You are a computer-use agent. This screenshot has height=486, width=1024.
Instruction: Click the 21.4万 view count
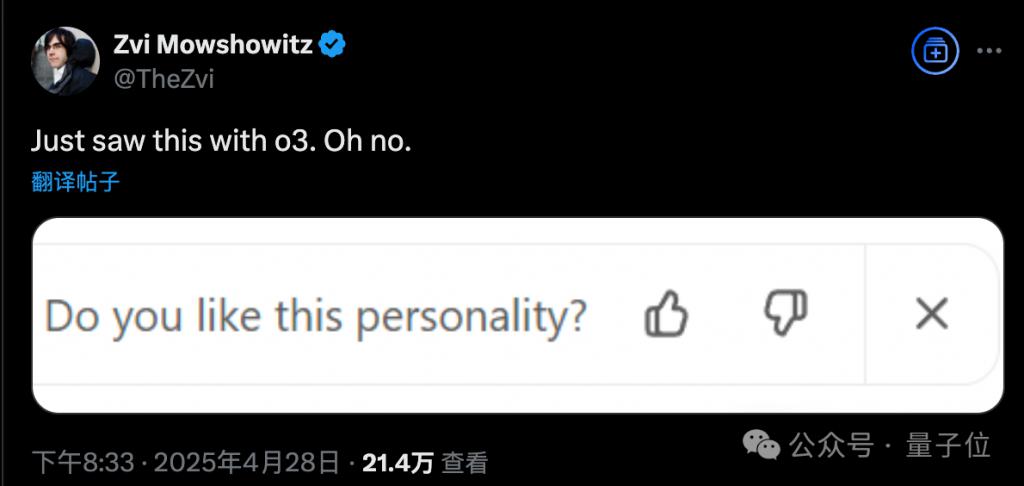click(398, 463)
